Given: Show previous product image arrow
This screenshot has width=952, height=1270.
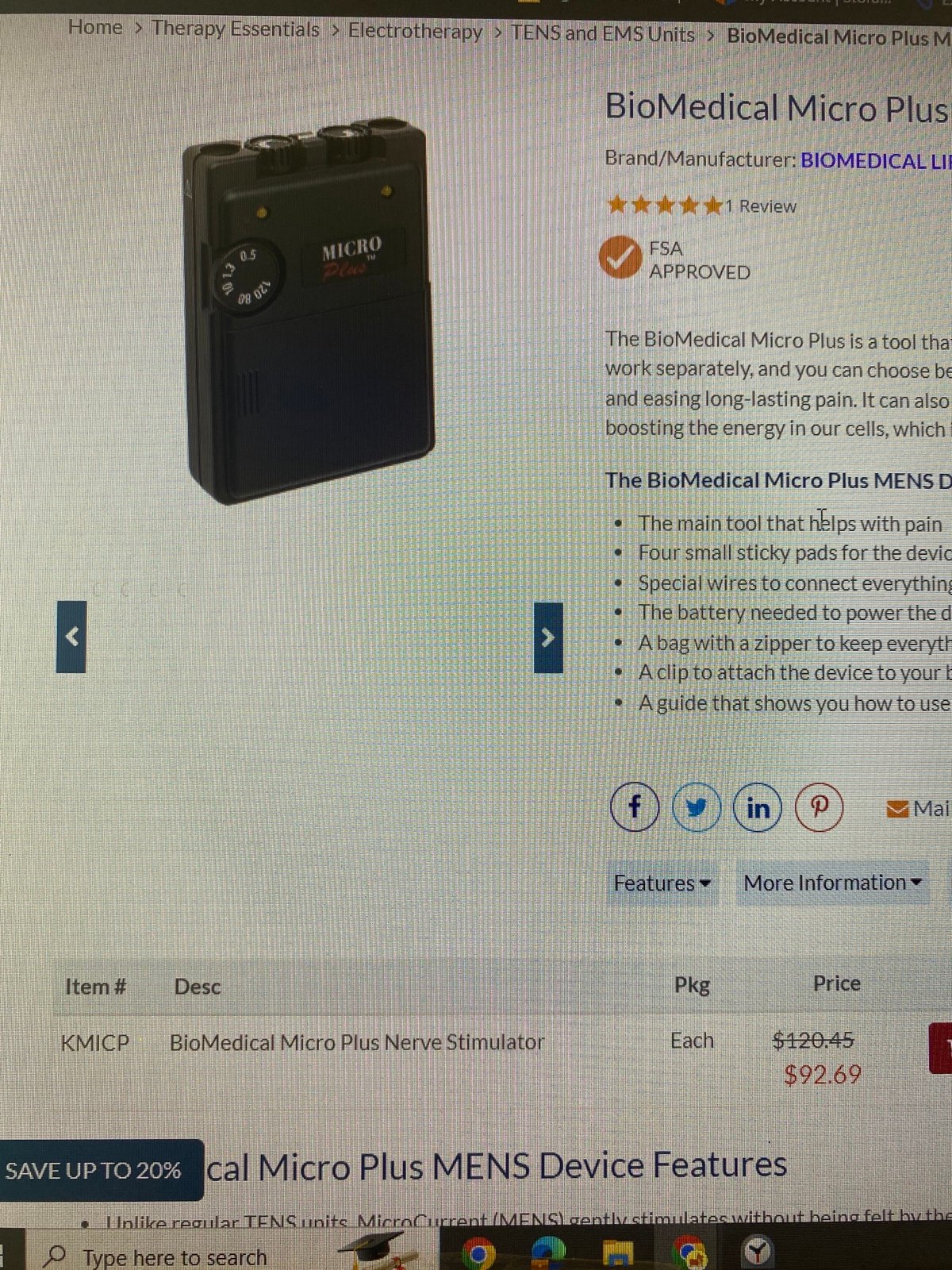Looking at the screenshot, I should click(x=71, y=637).
